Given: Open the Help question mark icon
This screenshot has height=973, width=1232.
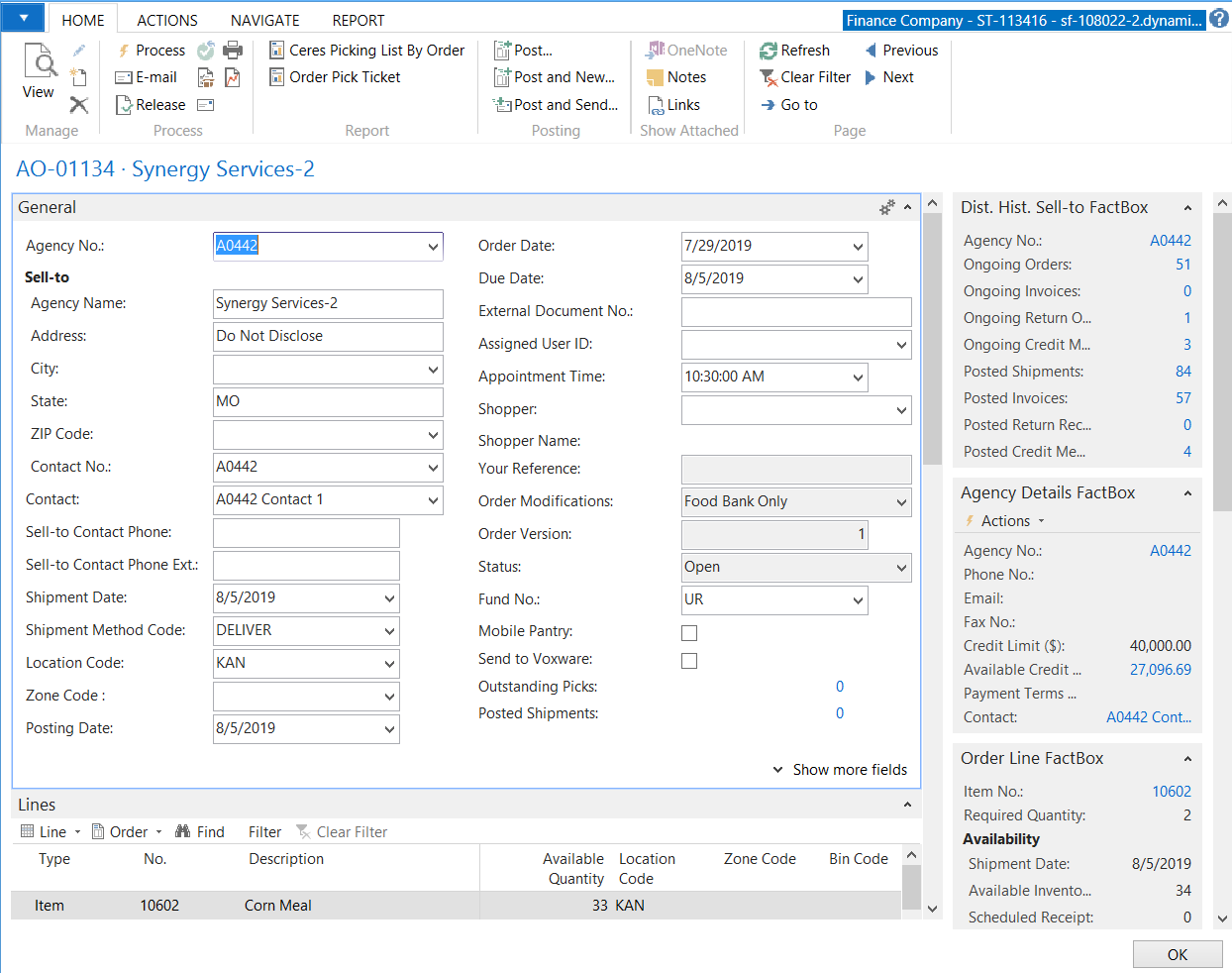Looking at the screenshot, I should point(1219,19).
